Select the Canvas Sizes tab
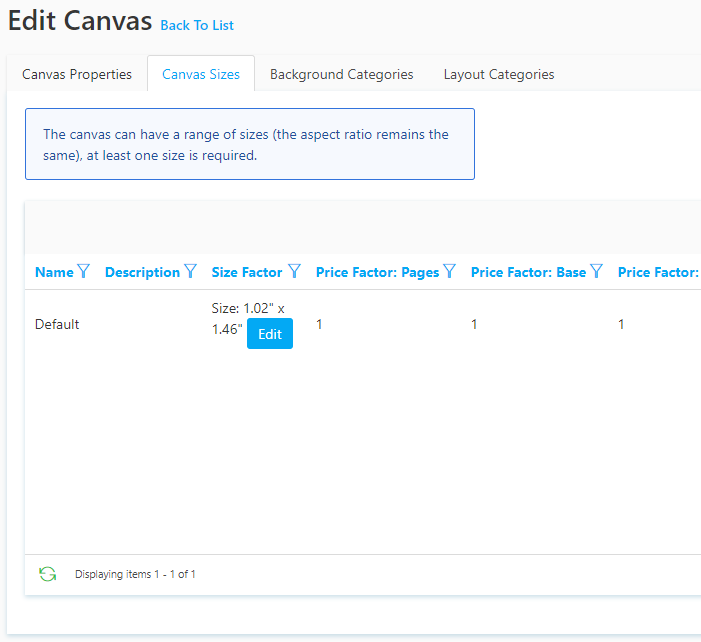Image resolution: width=701 pixels, height=642 pixels. [201, 74]
